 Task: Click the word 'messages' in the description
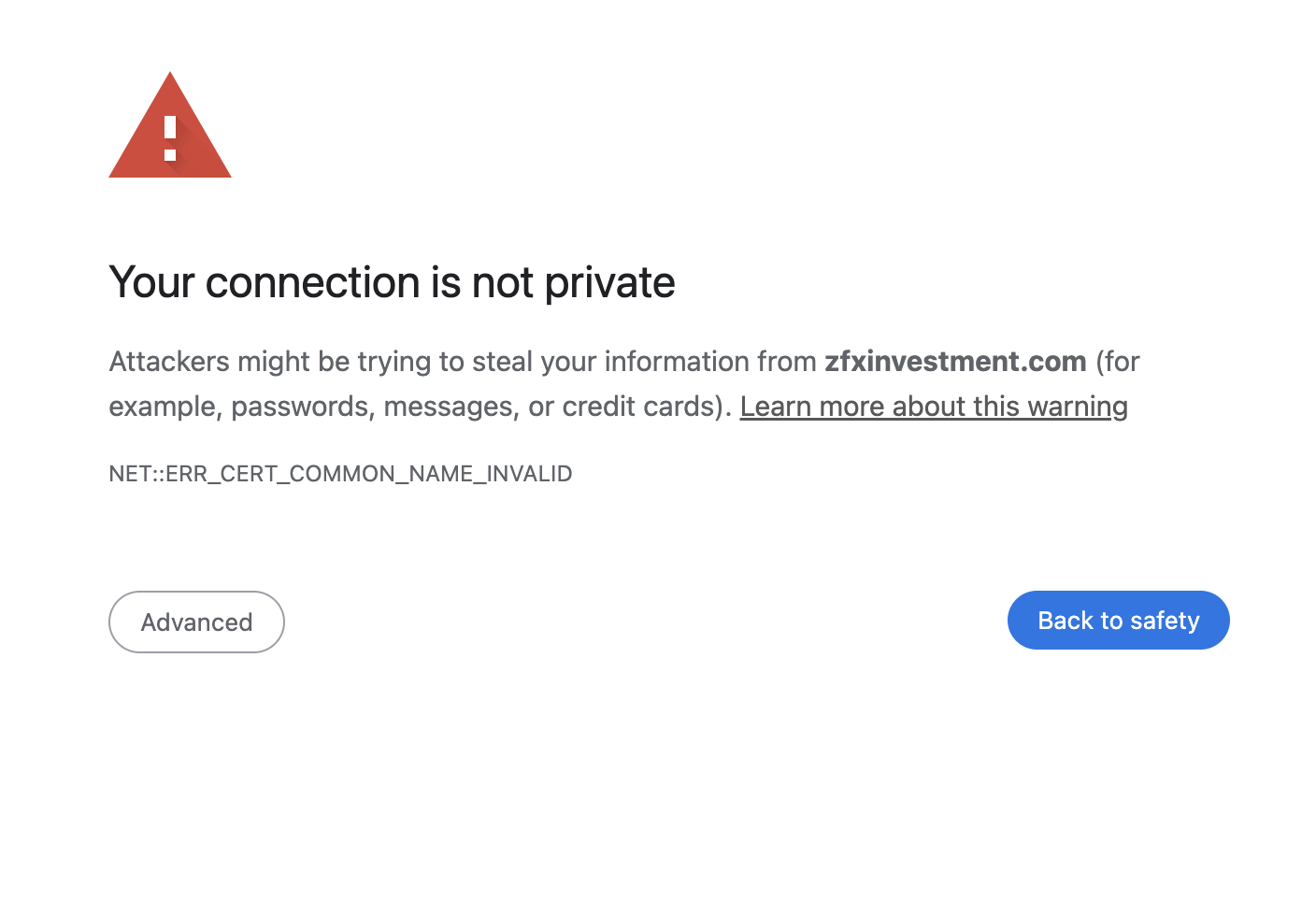(x=451, y=407)
